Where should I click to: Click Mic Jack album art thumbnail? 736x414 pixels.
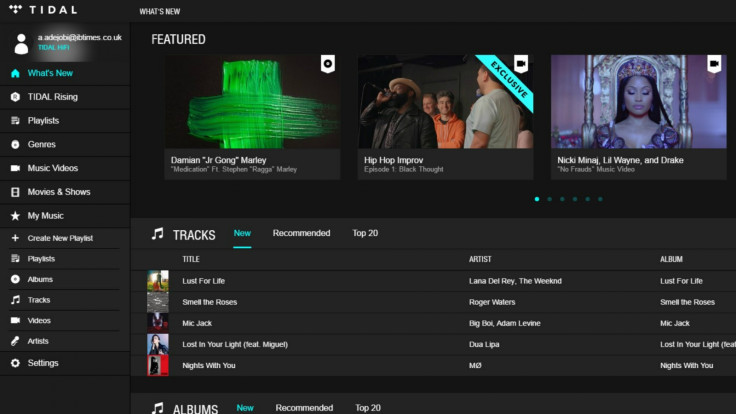(x=158, y=323)
